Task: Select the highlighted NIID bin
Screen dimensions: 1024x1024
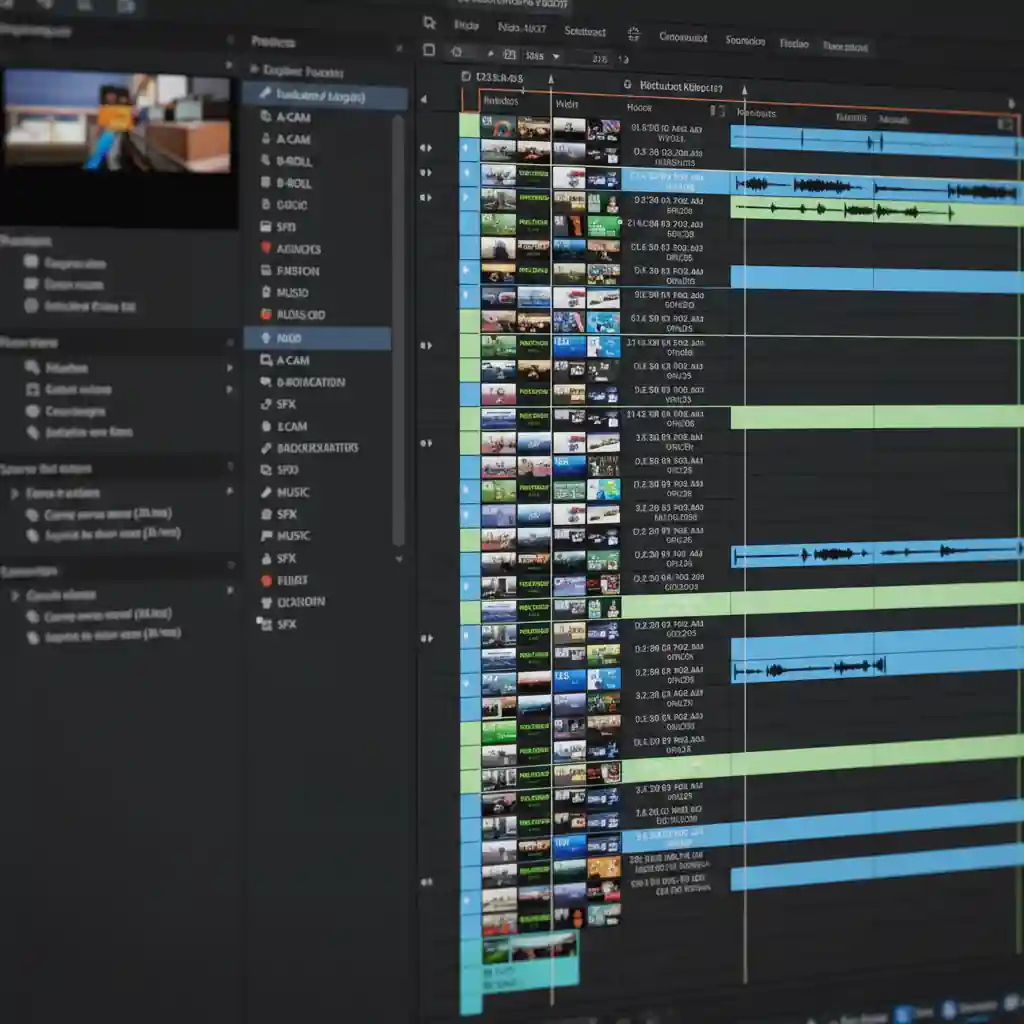Action: 318,338
